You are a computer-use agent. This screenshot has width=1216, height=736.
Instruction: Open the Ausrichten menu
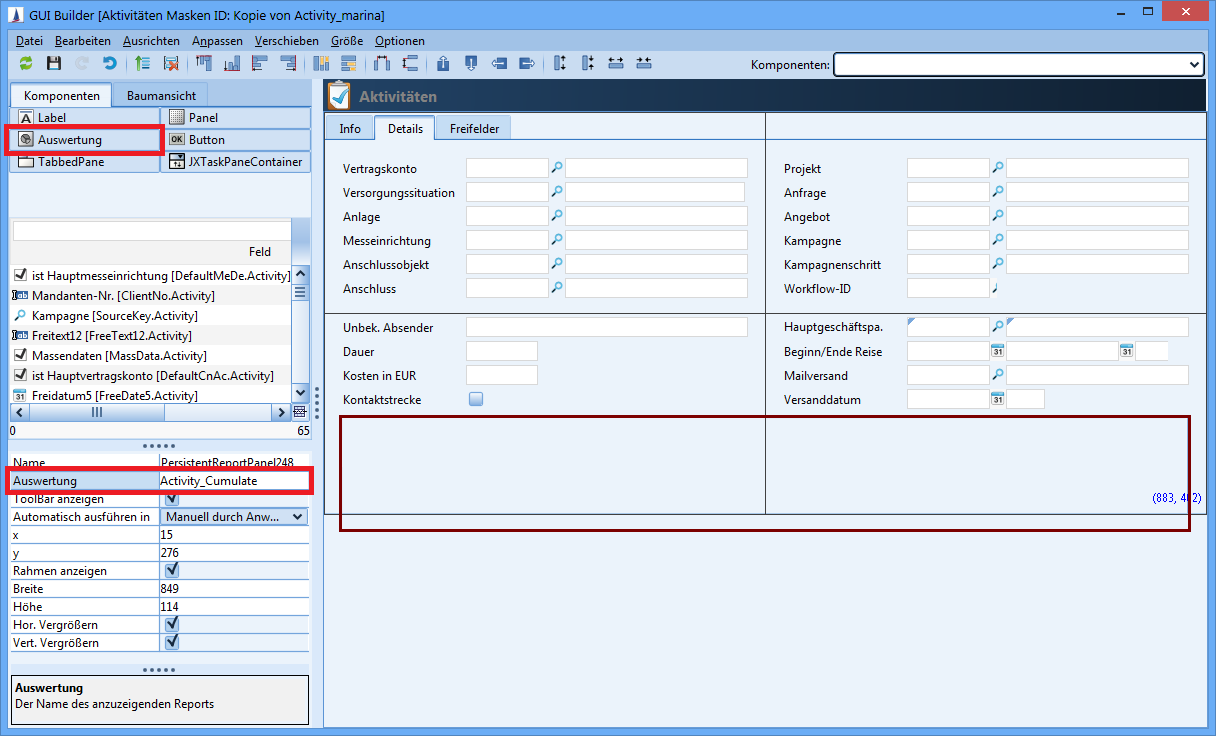151,41
